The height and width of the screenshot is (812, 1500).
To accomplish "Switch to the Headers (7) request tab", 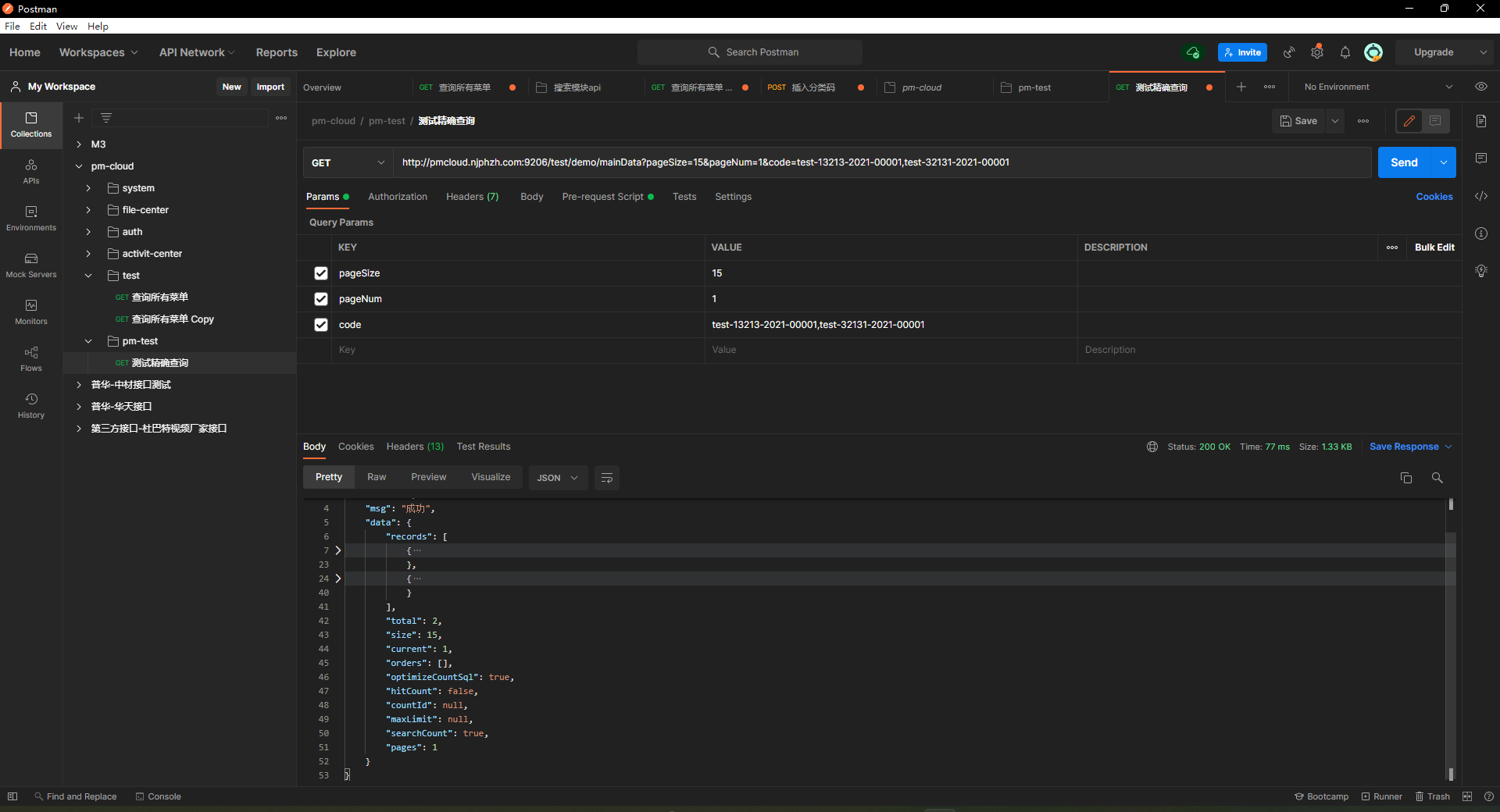I will (x=472, y=197).
